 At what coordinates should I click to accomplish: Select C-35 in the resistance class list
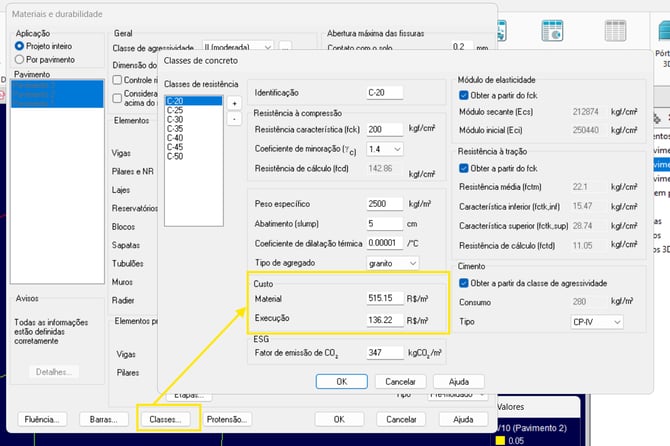(175, 129)
